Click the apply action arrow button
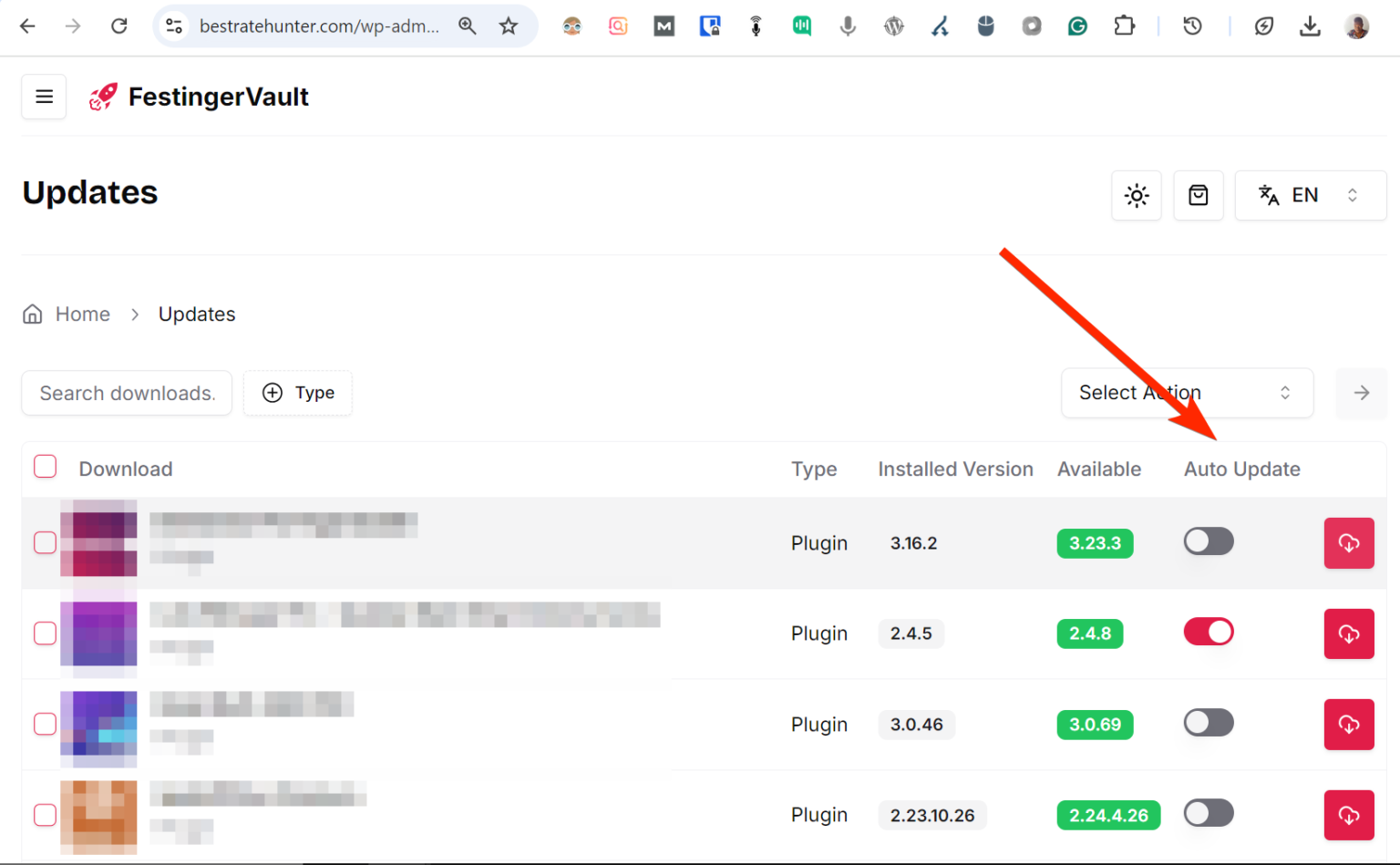Image resolution: width=1400 pixels, height=865 pixels. click(1361, 393)
